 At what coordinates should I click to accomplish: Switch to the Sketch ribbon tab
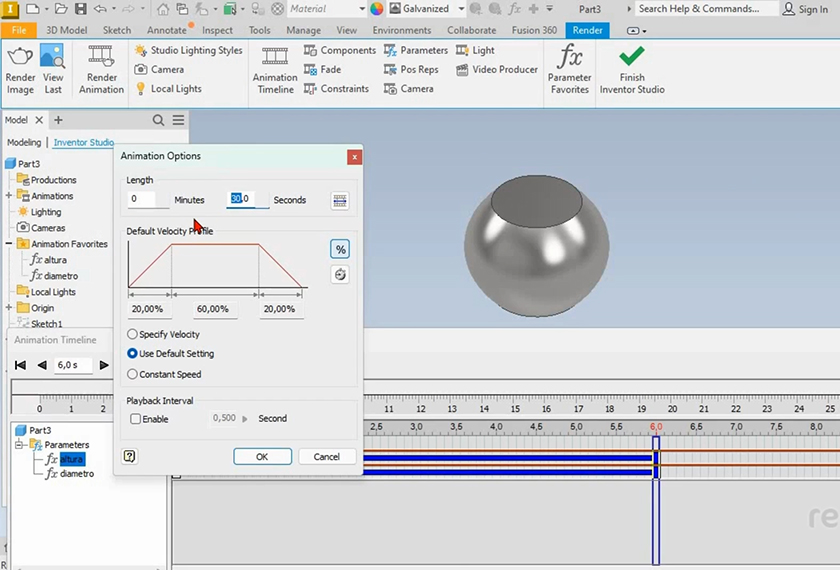click(117, 30)
